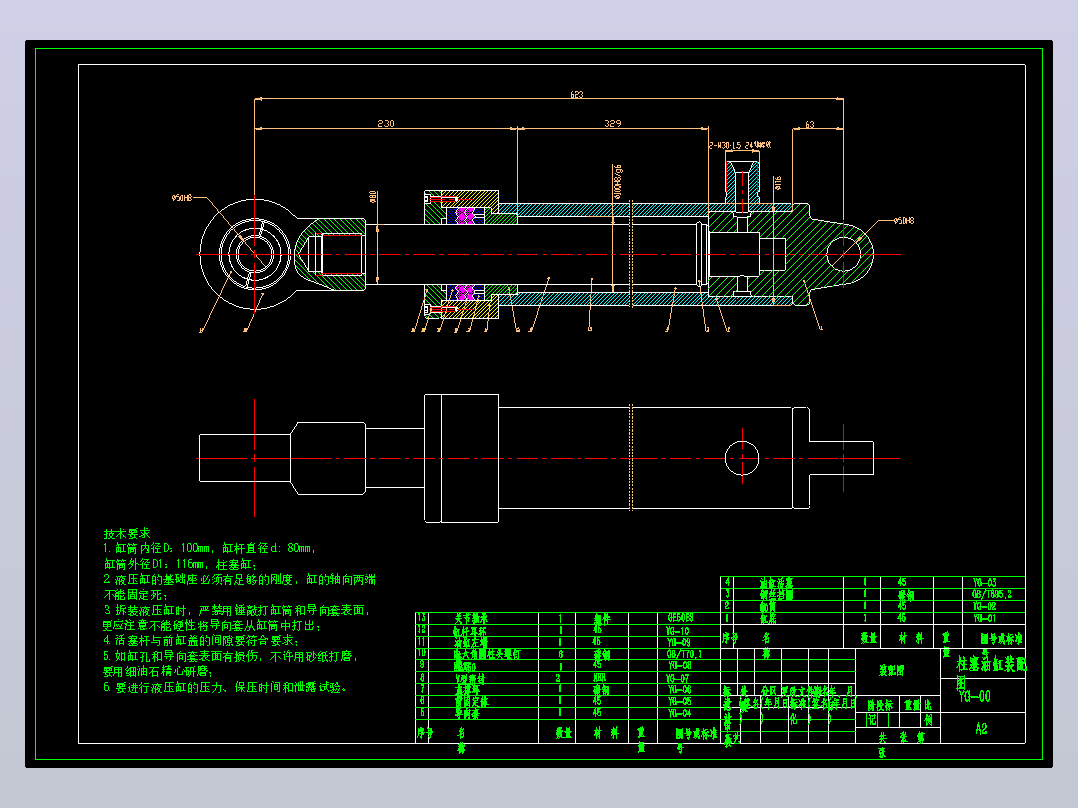Select the 329 dimension value
The height and width of the screenshot is (808, 1078).
point(613,123)
